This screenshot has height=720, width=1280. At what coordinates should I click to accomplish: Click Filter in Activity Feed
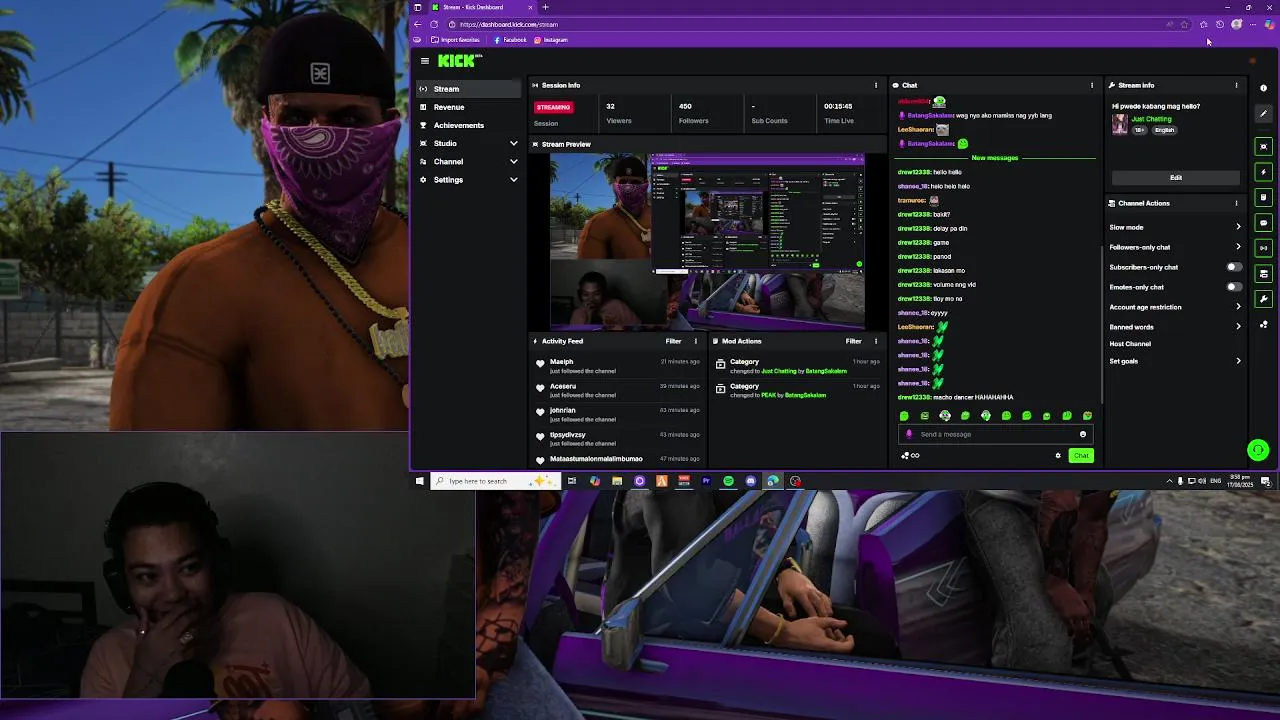[673, 341]
